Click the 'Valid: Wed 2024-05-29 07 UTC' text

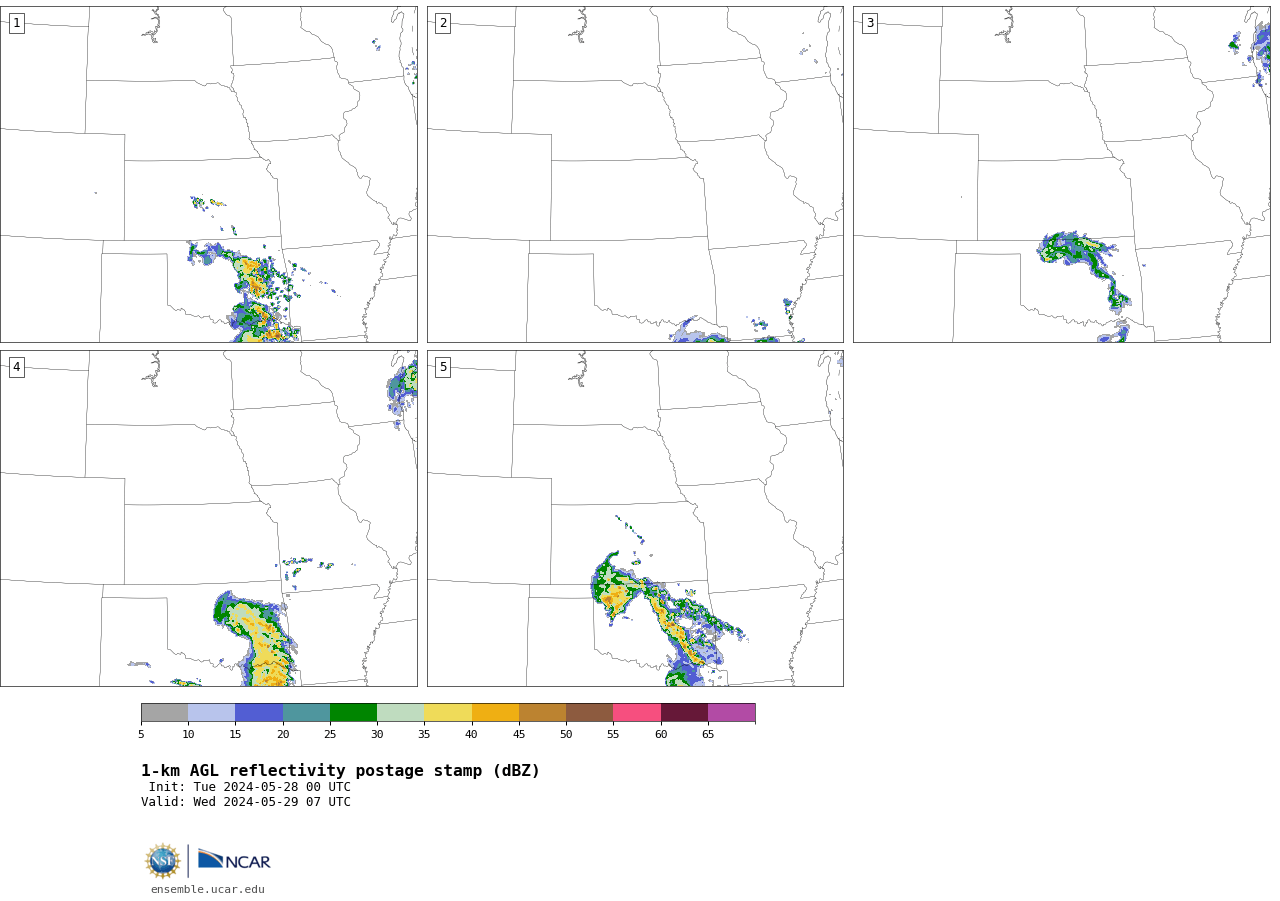click(246, 802)
